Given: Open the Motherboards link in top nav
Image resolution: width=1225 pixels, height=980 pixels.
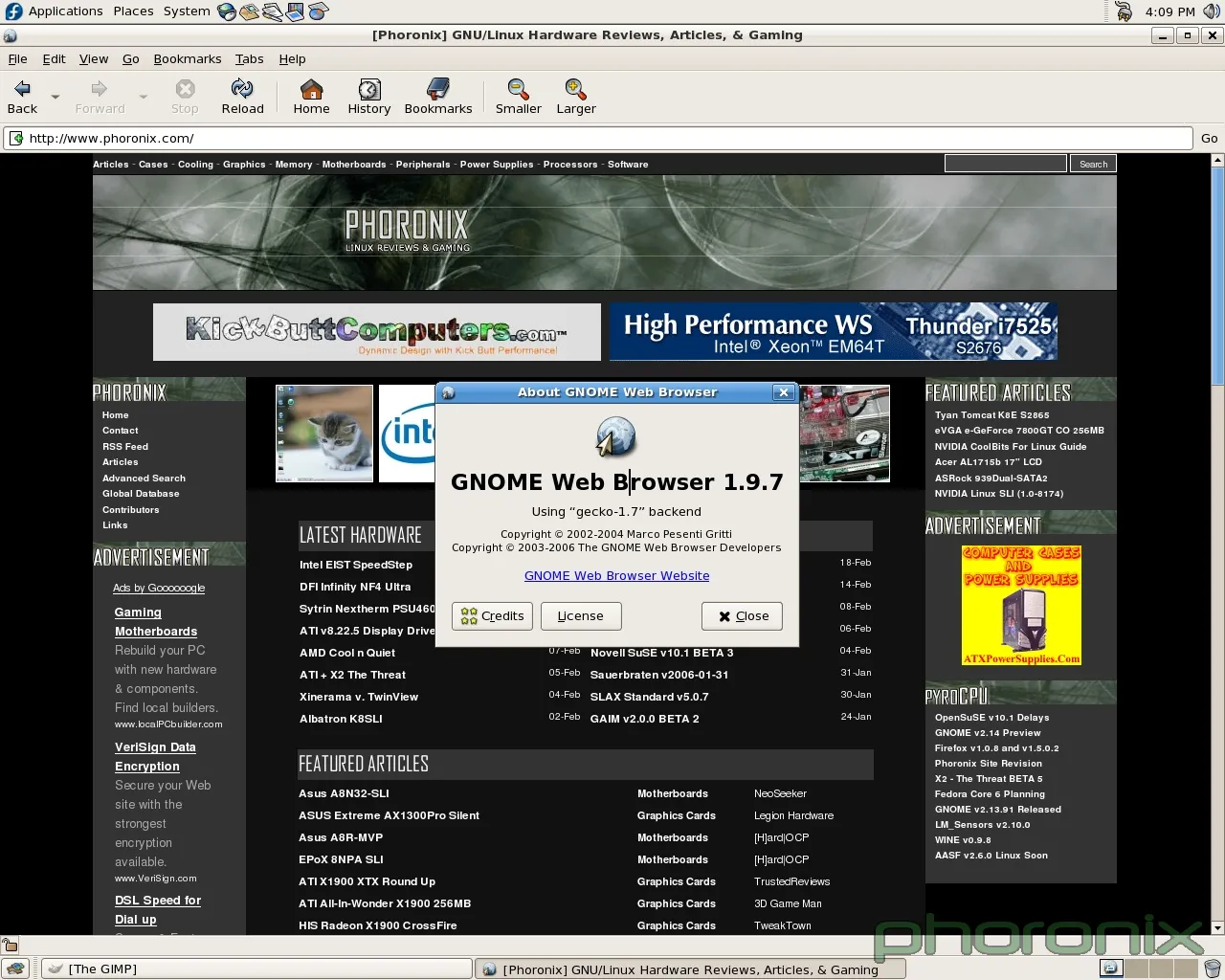Looking at the screenshot, I should pyautogui.click(x=354, y=165).
